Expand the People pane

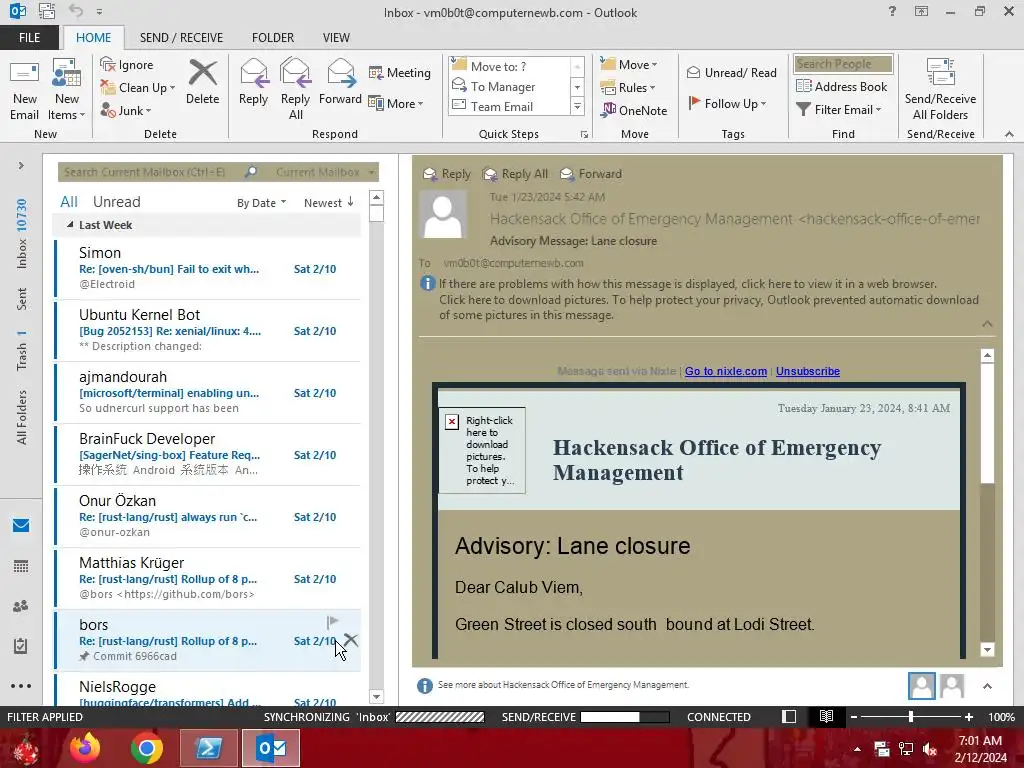click(x=987, y=686)
